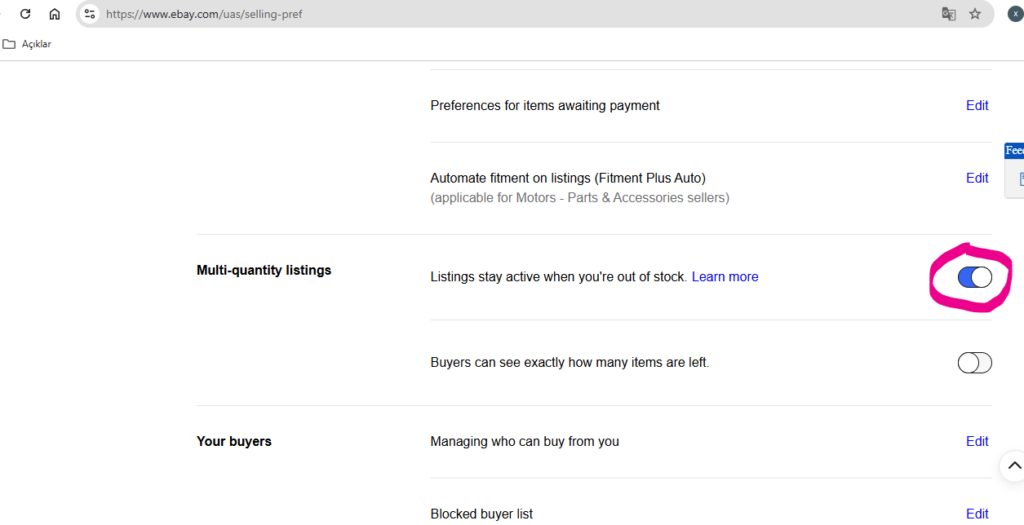Image resolution: width=1024 pixels, height=525 pixels.
Task: Open Learn more about out-of-stock listings
Action: point(725,277)
